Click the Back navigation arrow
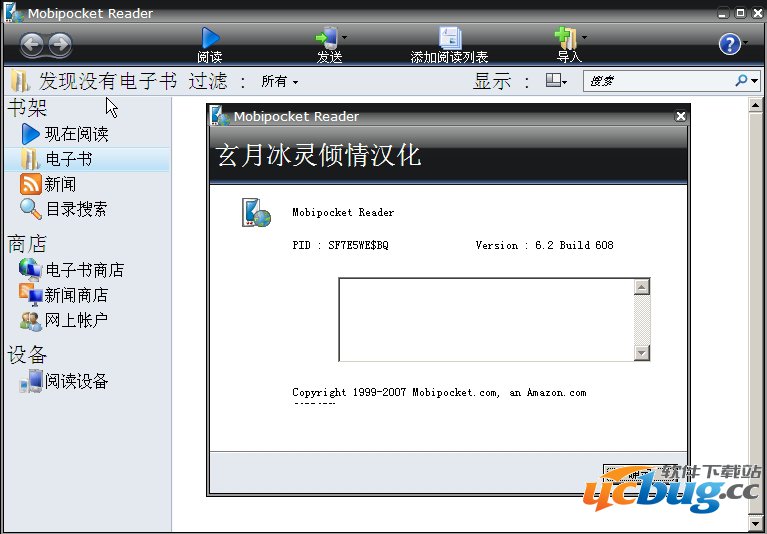The height and width of the screenshot is (534, 767). [x=32, y=44]
